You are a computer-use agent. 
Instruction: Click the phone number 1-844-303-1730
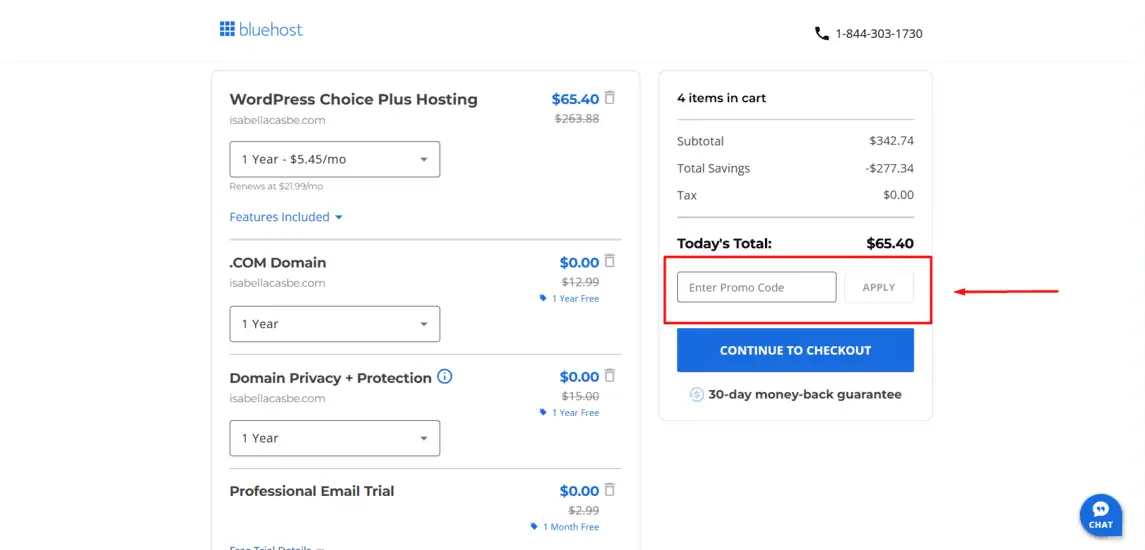(x=879, y=34)
